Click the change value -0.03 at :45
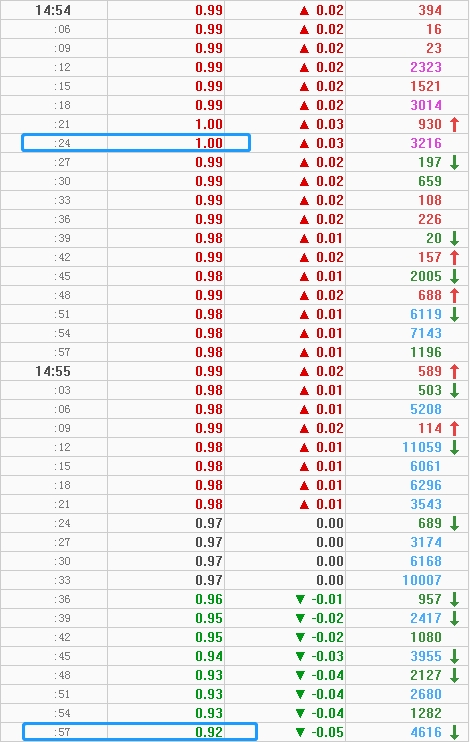Image resolution: width=470 pixels, height=742 pixels. pos(328,656)
